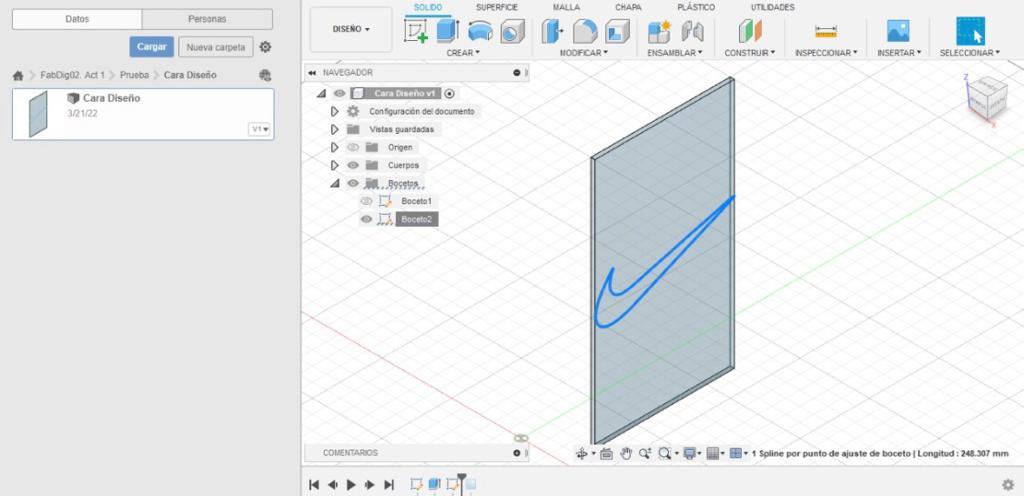Select the Orbit navigation tool
The width and height of the screenshot is (1024, 496).
pyautogui.click(x=581, y=453)
